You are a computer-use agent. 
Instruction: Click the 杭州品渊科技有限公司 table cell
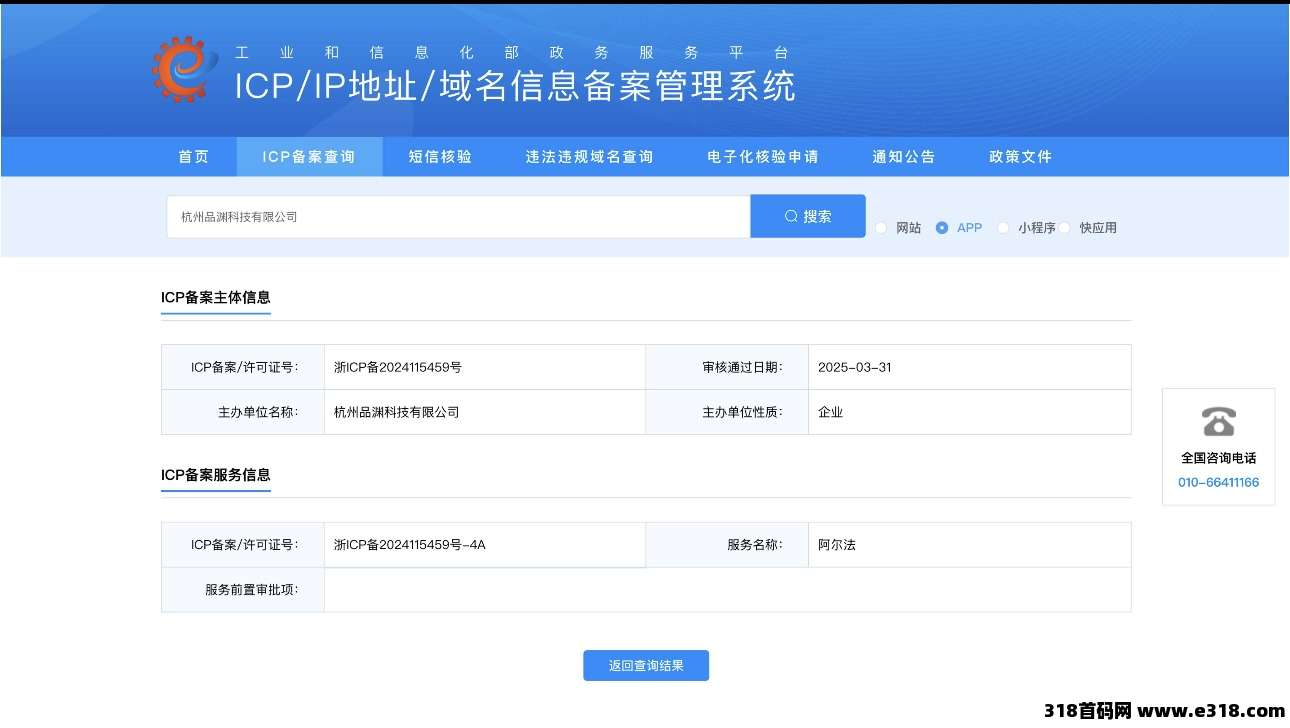pos(485,412)
